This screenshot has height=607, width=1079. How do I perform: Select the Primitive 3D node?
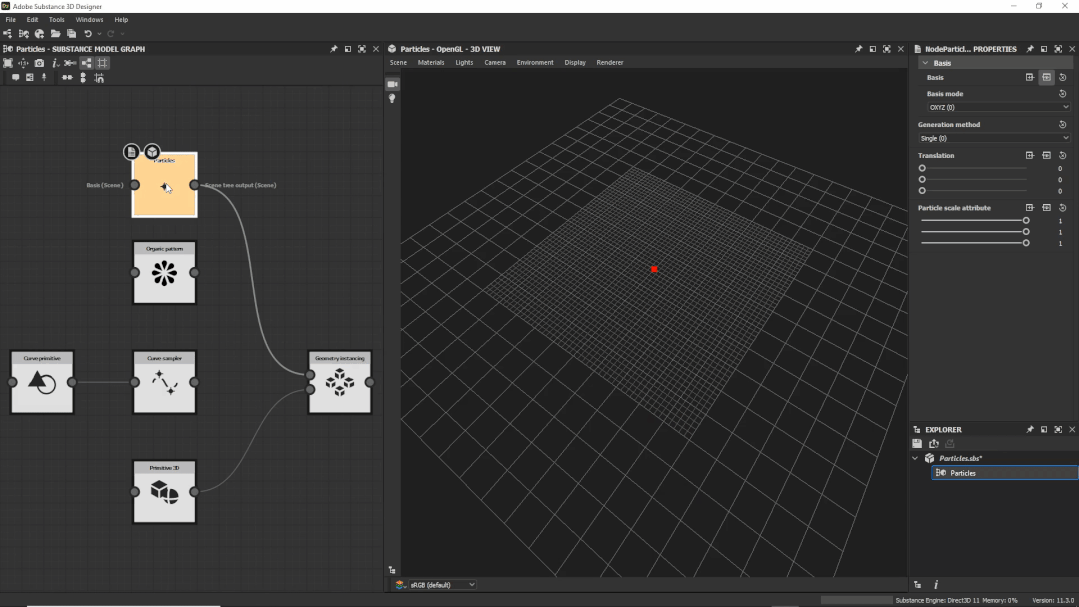pyautogui.click(x=164, y=491)
